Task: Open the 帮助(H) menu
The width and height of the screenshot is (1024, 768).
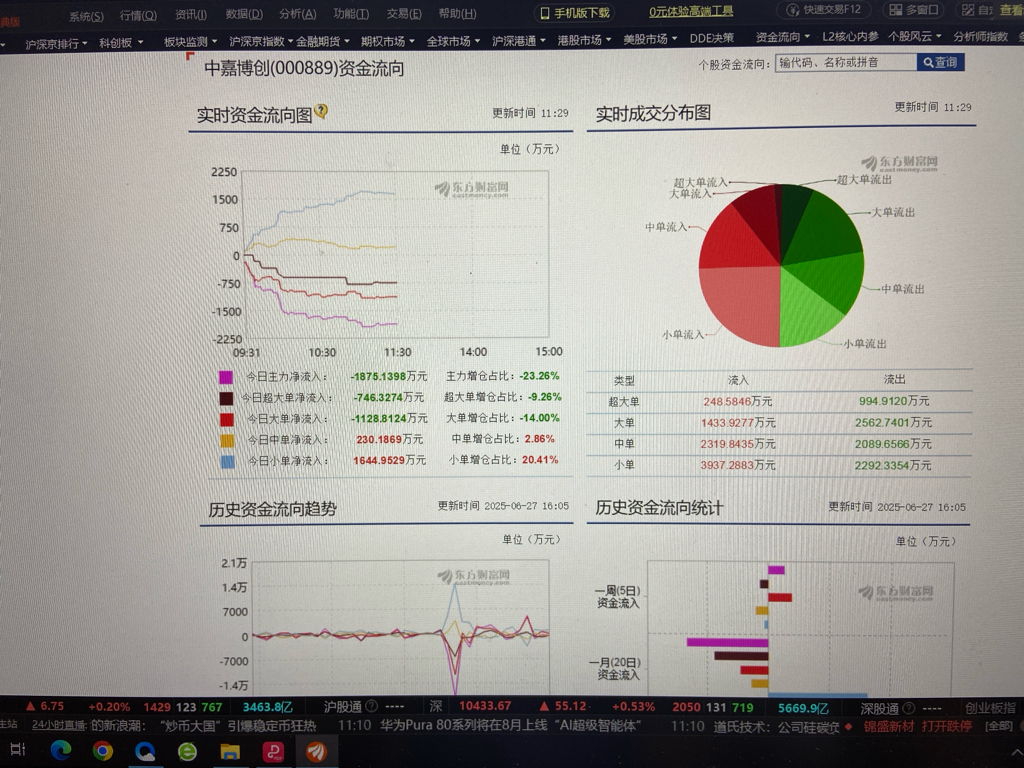Action: [457, 14]
